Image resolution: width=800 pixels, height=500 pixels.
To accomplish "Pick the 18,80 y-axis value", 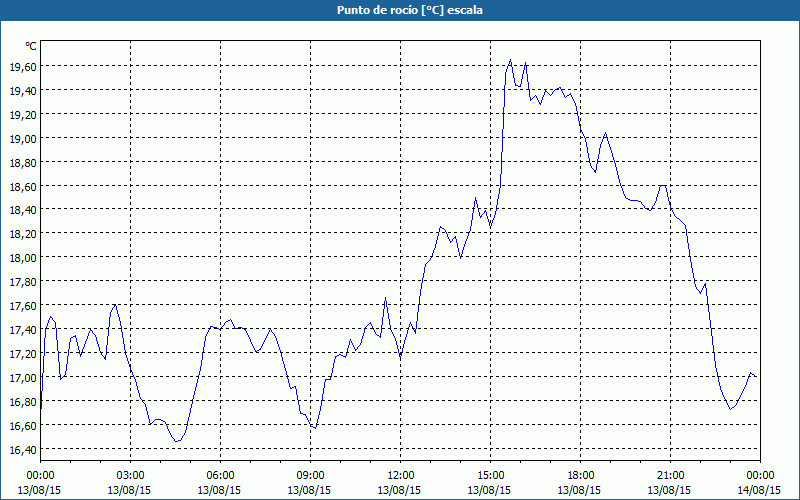I will click(x=23, y=162).
